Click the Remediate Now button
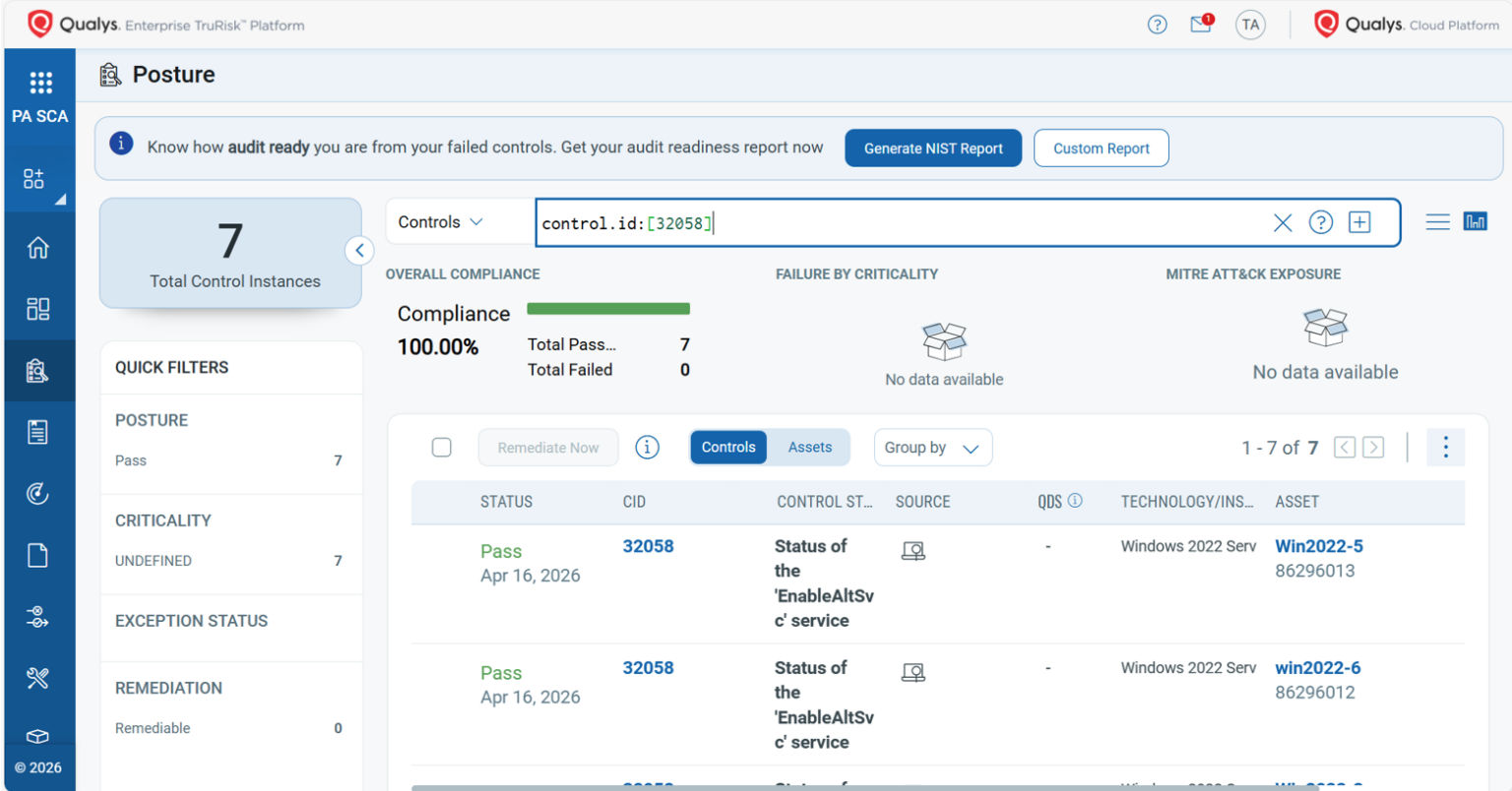This screenshot has height=791, width=1512. pos(548,448)
